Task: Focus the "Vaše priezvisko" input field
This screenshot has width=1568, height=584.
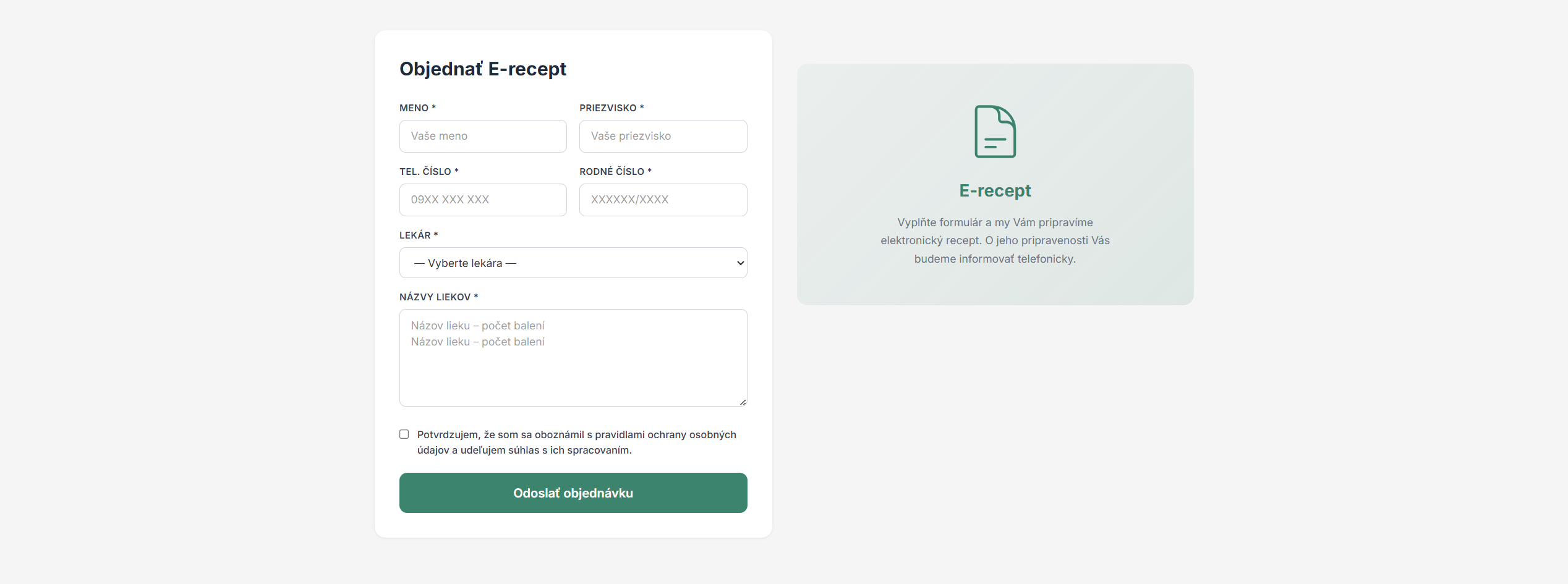Action: (x=663, y=137)
